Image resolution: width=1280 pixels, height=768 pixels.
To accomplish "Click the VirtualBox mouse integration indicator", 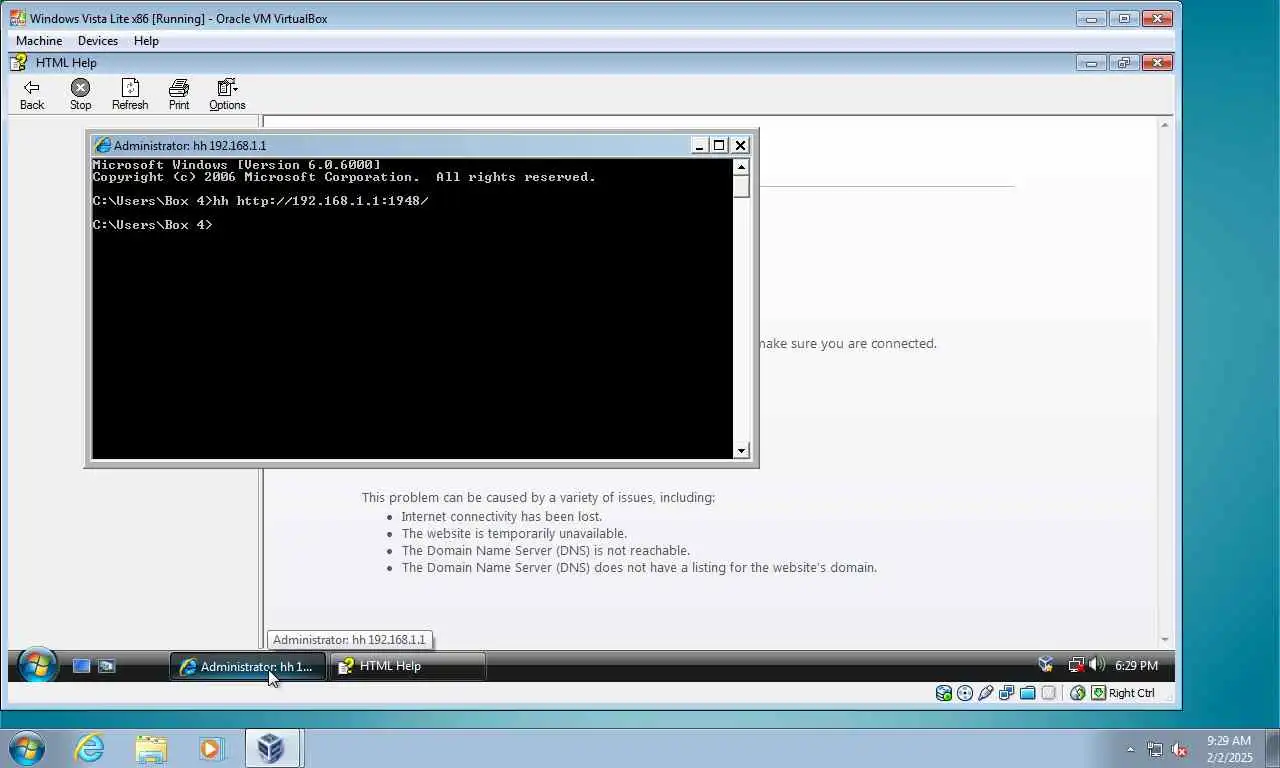I will (x=1077, y=693).
